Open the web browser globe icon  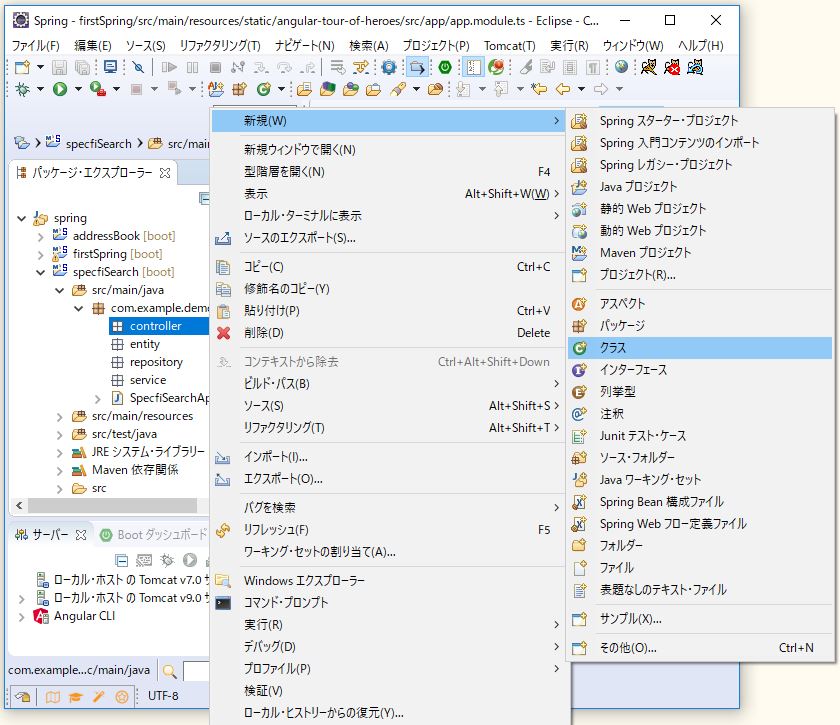coord(621,67)
